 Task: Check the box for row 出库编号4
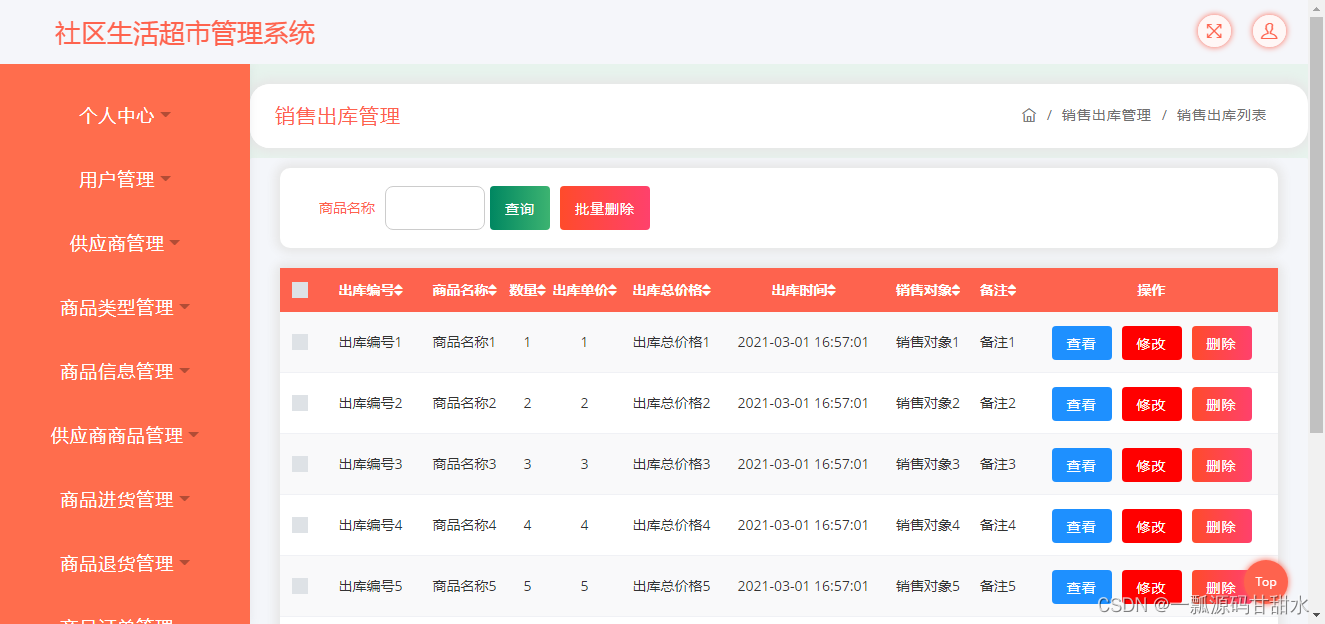point(300,525)
